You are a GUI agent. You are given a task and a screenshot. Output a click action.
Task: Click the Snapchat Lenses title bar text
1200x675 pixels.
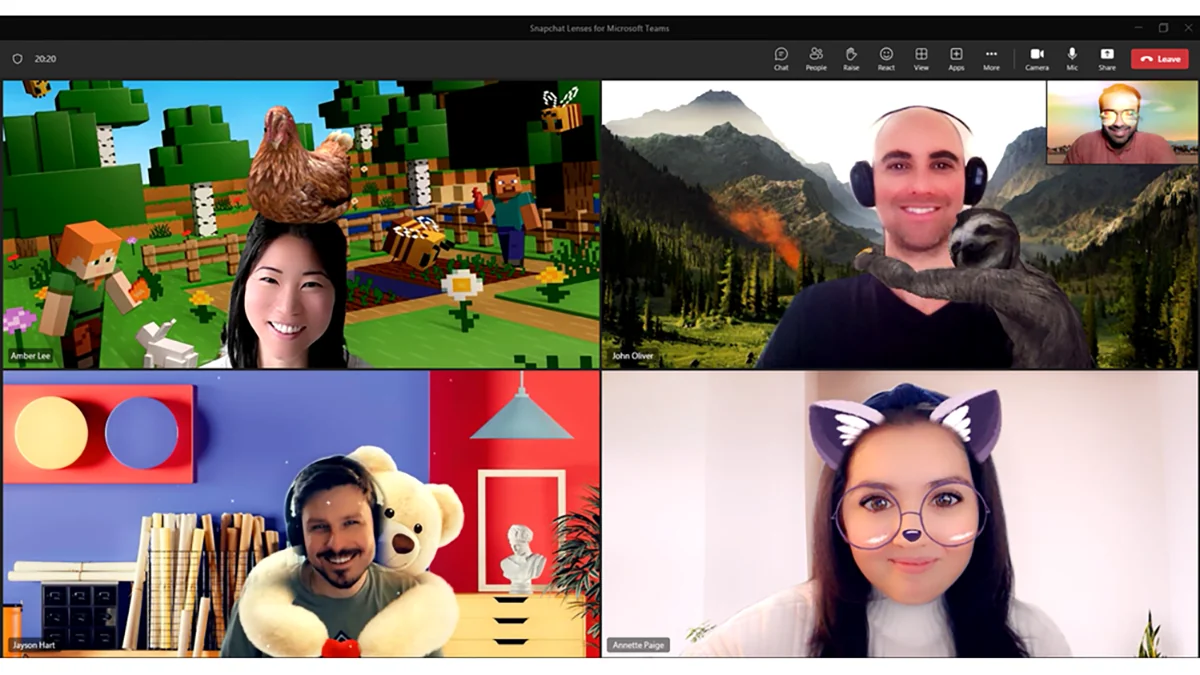point(600,29)
